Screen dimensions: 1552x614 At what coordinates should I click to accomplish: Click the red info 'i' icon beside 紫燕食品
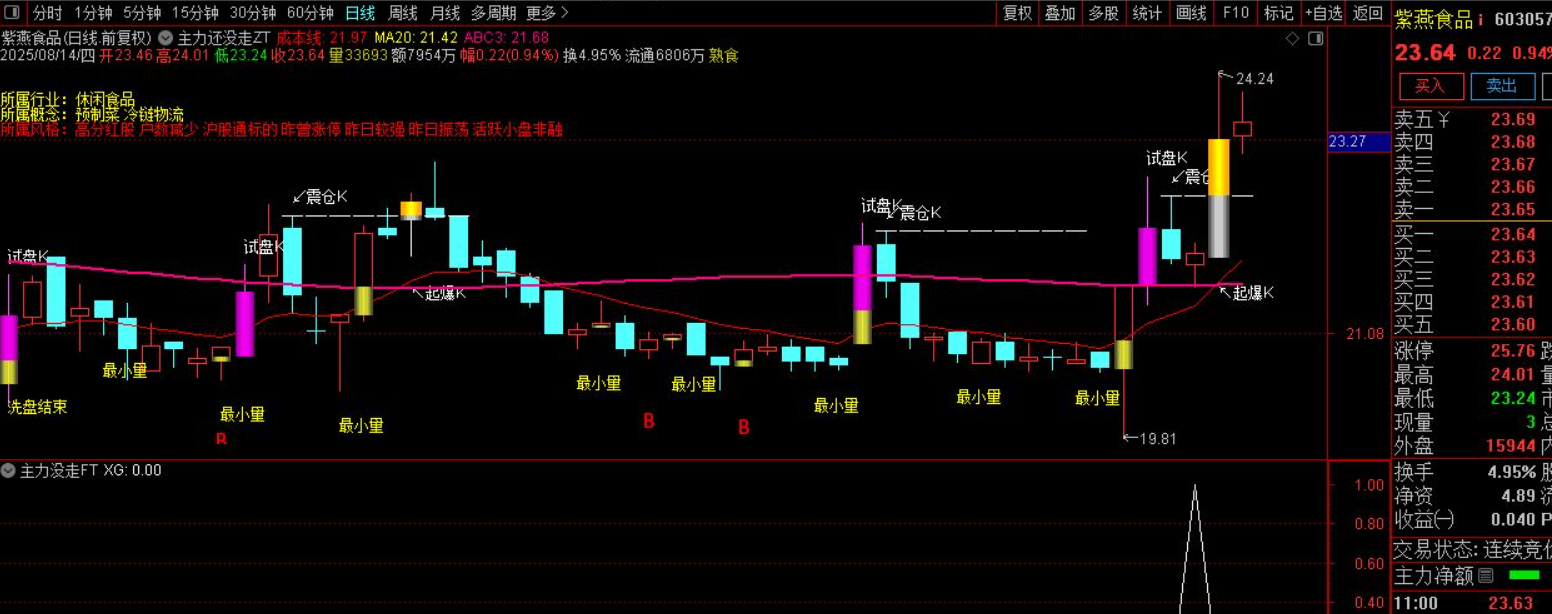coord(1481,20)
